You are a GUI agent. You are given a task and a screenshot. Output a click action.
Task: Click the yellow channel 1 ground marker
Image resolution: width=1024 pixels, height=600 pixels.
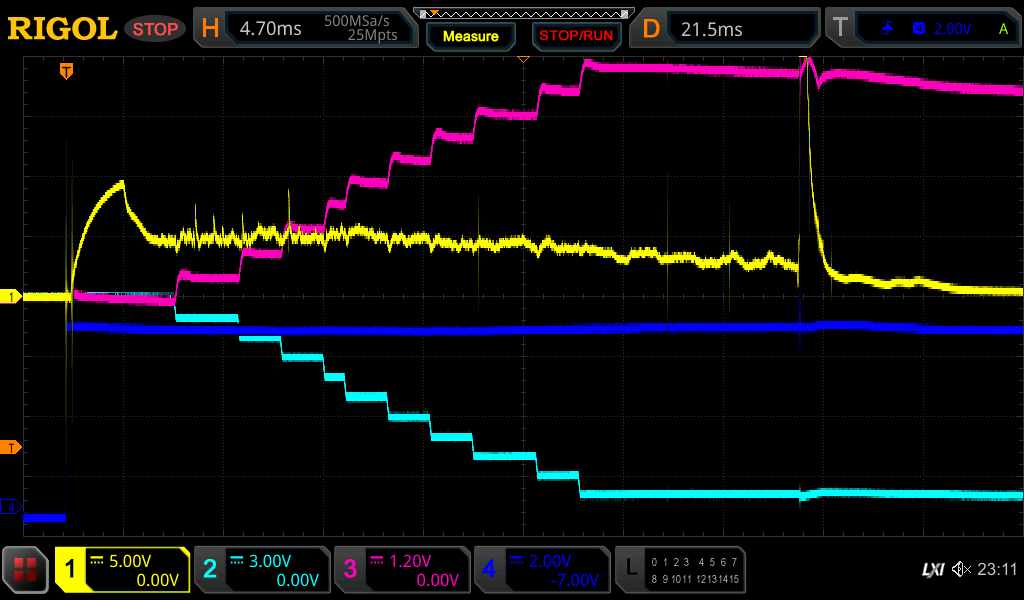(x=11, y=297)
